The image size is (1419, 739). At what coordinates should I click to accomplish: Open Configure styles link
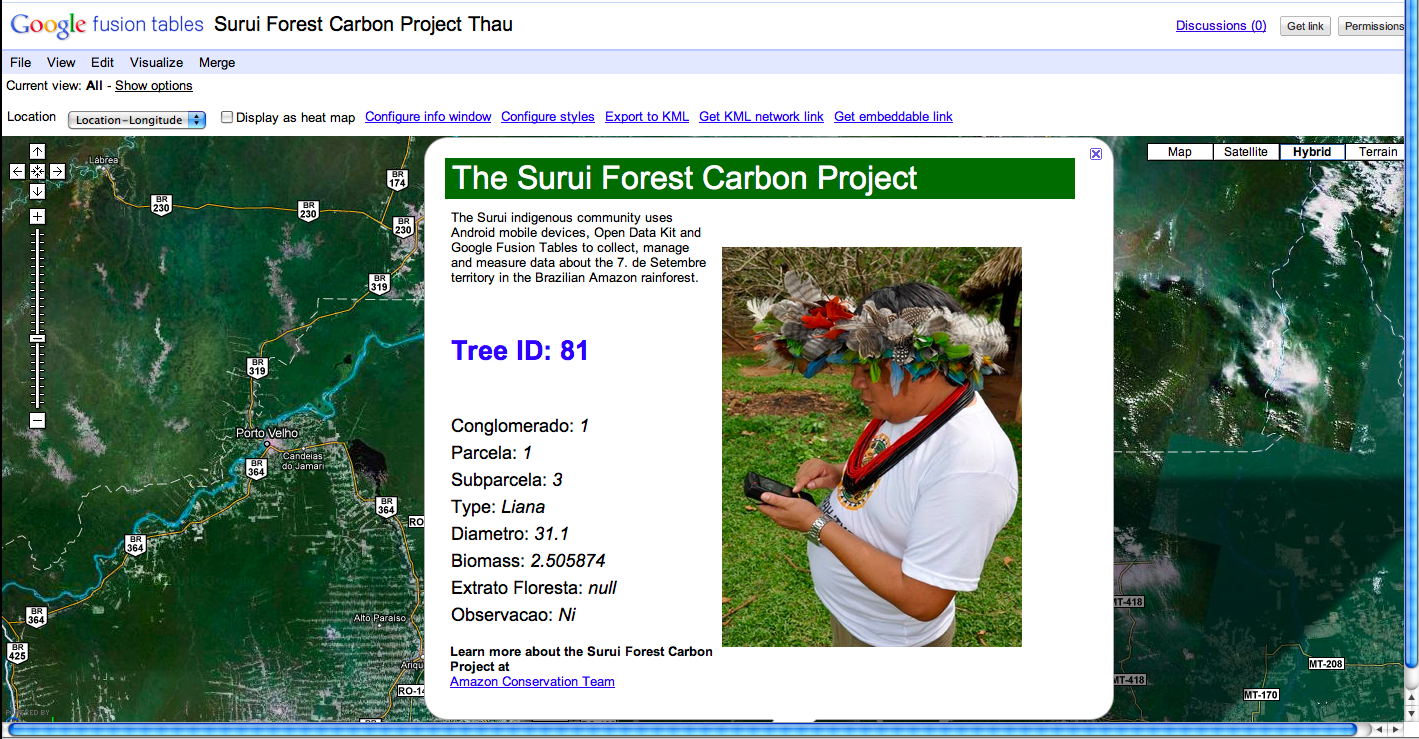[548, 117]
